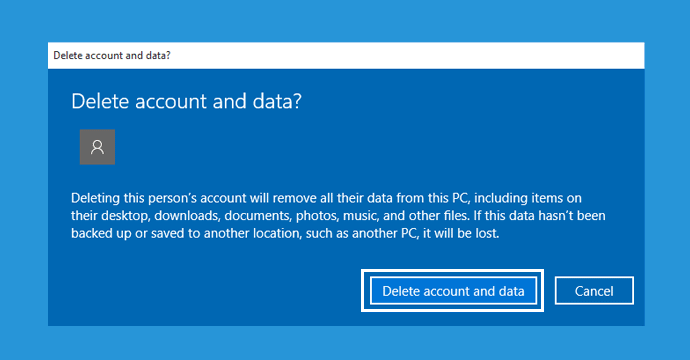Image resolution: width=690 pixels, height=360 pixels.
Task: Click the person silhouette glyph in gray tile
Action: tap(97, 147)
